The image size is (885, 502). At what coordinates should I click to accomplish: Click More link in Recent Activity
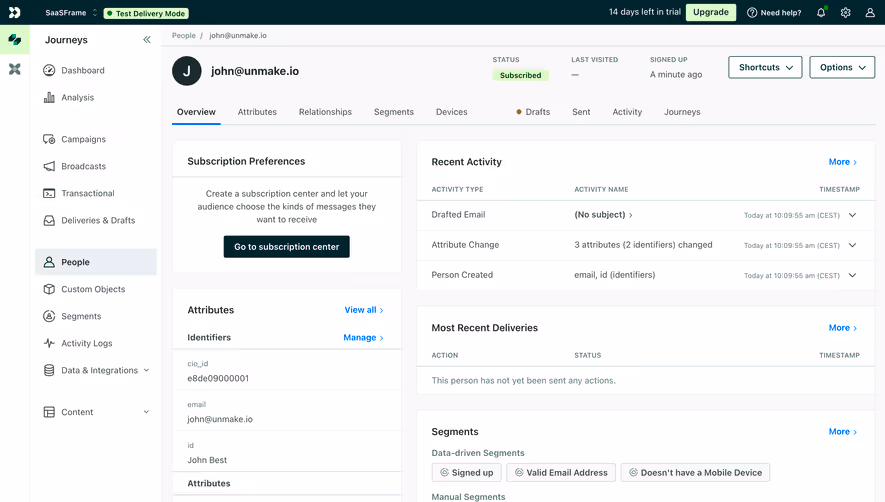(843, 162)
